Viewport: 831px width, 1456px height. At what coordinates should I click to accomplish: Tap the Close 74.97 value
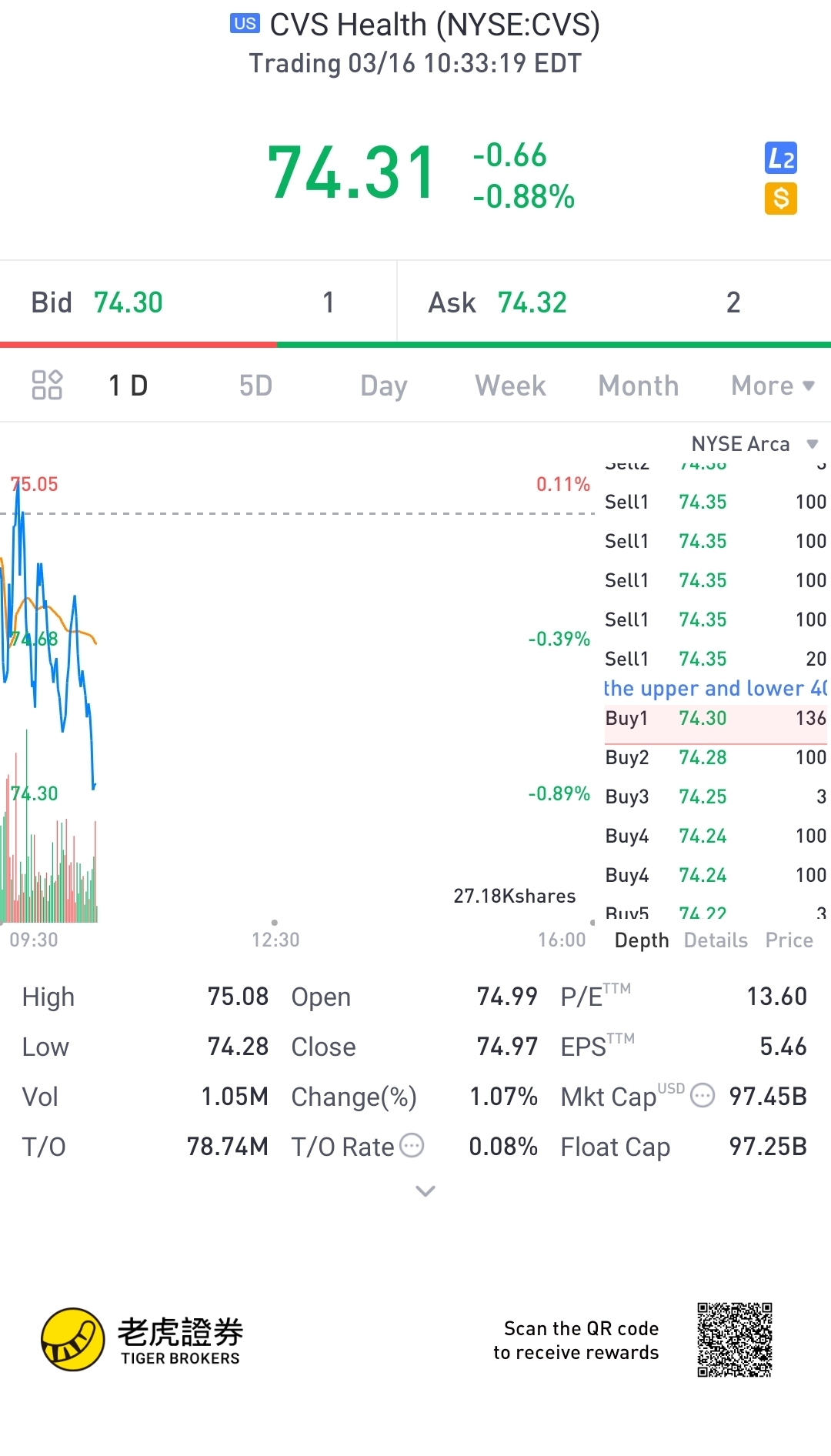507,1047
